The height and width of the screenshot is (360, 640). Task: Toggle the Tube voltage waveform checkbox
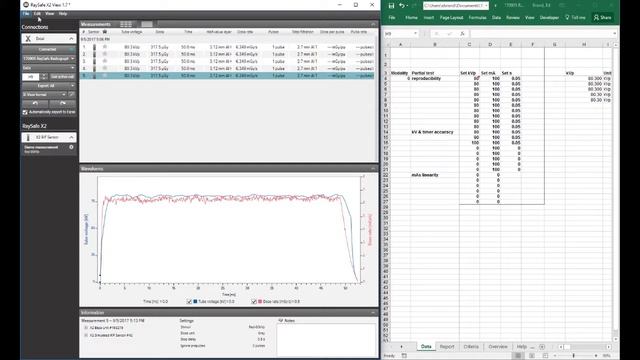click(189, 302)
